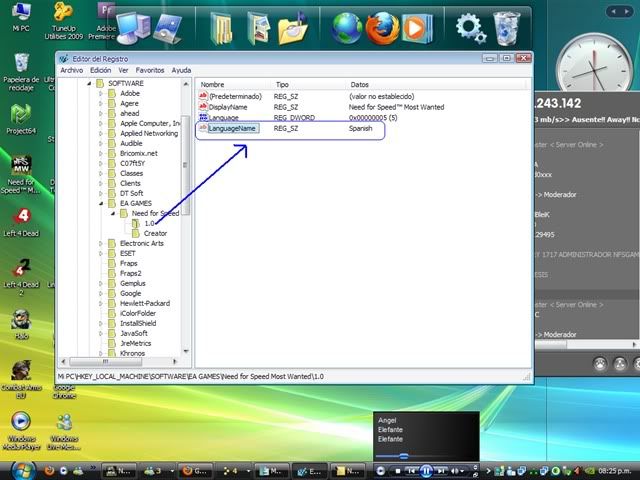Open the computer monitor icon in the dock
The image size is (640, 480).
click(133, 29)
